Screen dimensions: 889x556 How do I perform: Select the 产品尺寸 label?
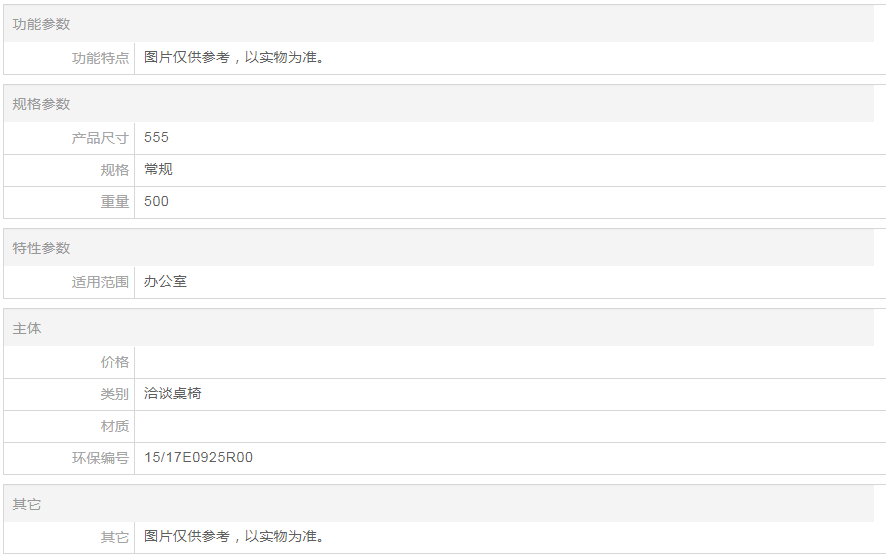tap(100, 138)
